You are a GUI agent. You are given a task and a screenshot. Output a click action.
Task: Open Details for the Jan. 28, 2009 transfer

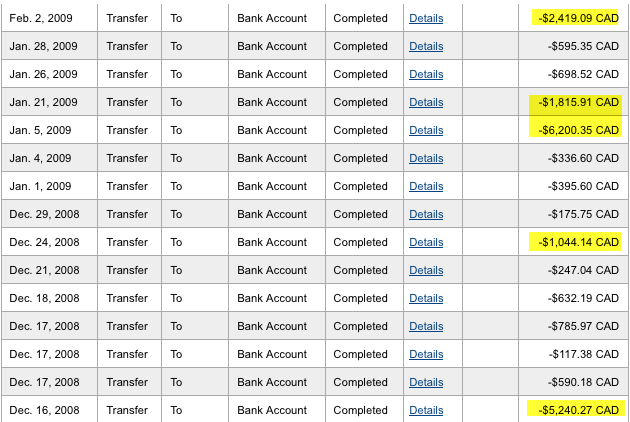(x=426, y=46)
